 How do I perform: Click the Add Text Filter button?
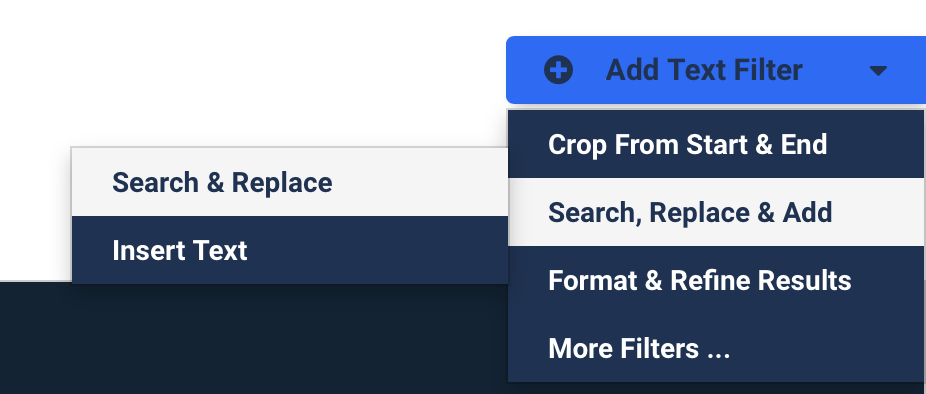pos(716,70)
